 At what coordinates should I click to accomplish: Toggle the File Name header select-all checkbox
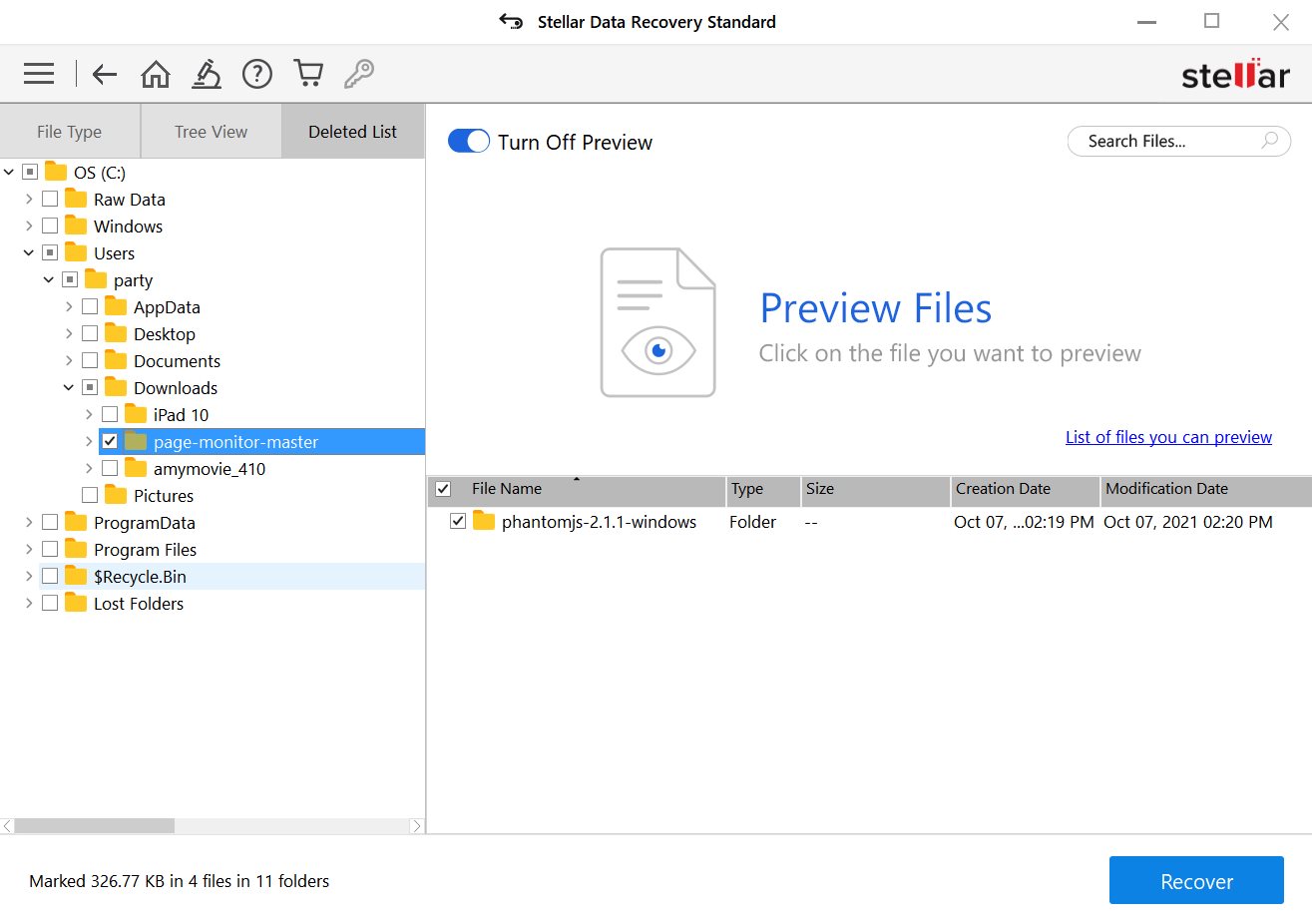443,489
